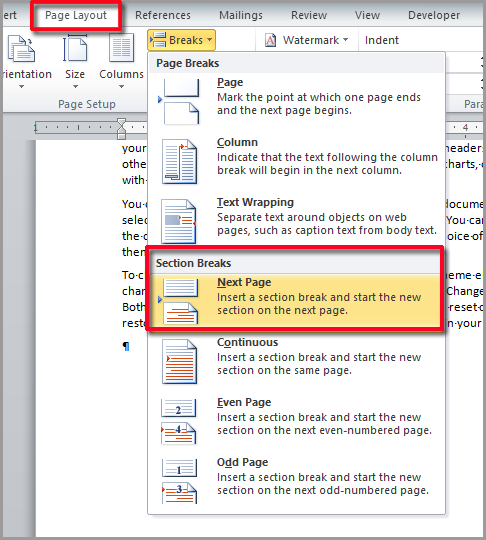Click the Page Breaks menu header
This screenshot has width=486, height=540.
point(187,63)
